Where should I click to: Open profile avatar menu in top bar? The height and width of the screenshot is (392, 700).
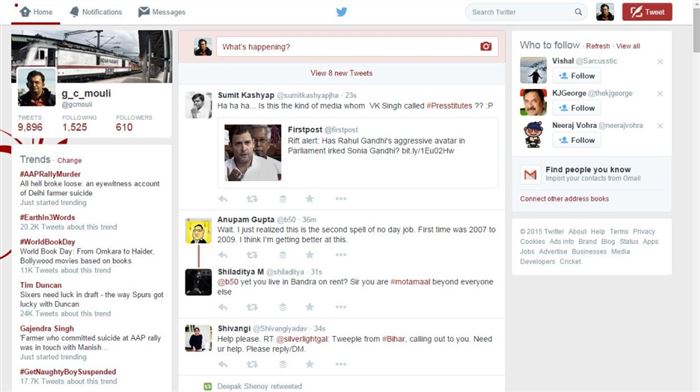click(x=605, y=12)
